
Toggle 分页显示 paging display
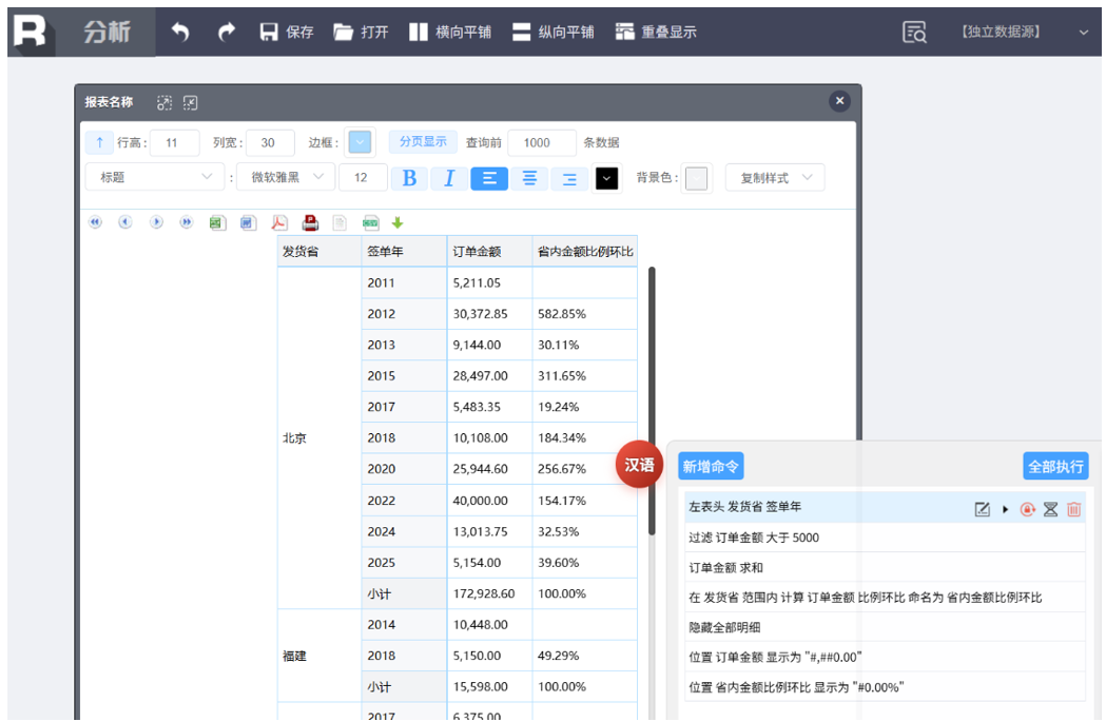[x=423, y=142]
